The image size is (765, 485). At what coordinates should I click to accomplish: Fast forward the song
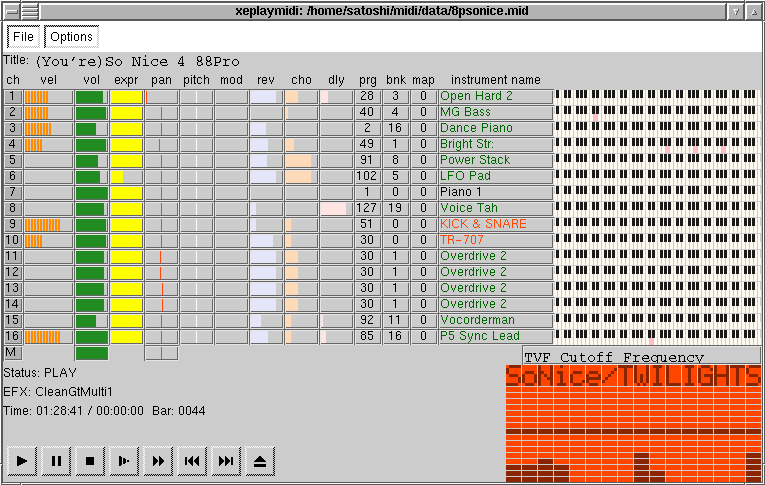(x=158, y=461)
